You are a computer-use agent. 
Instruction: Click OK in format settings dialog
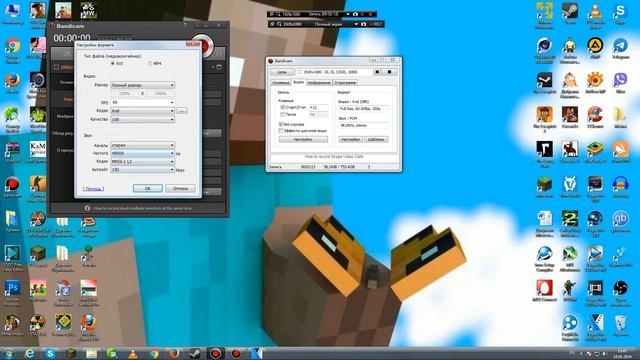(x=148, y=189)
